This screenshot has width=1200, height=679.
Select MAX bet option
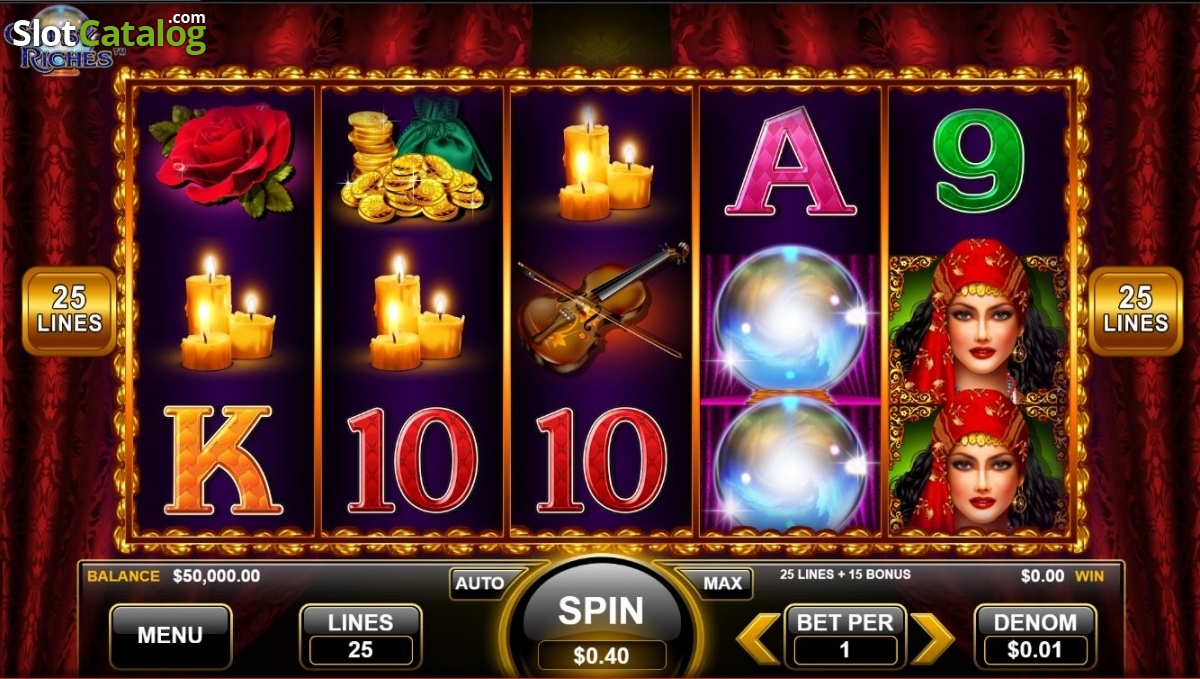tap(723, 583)
